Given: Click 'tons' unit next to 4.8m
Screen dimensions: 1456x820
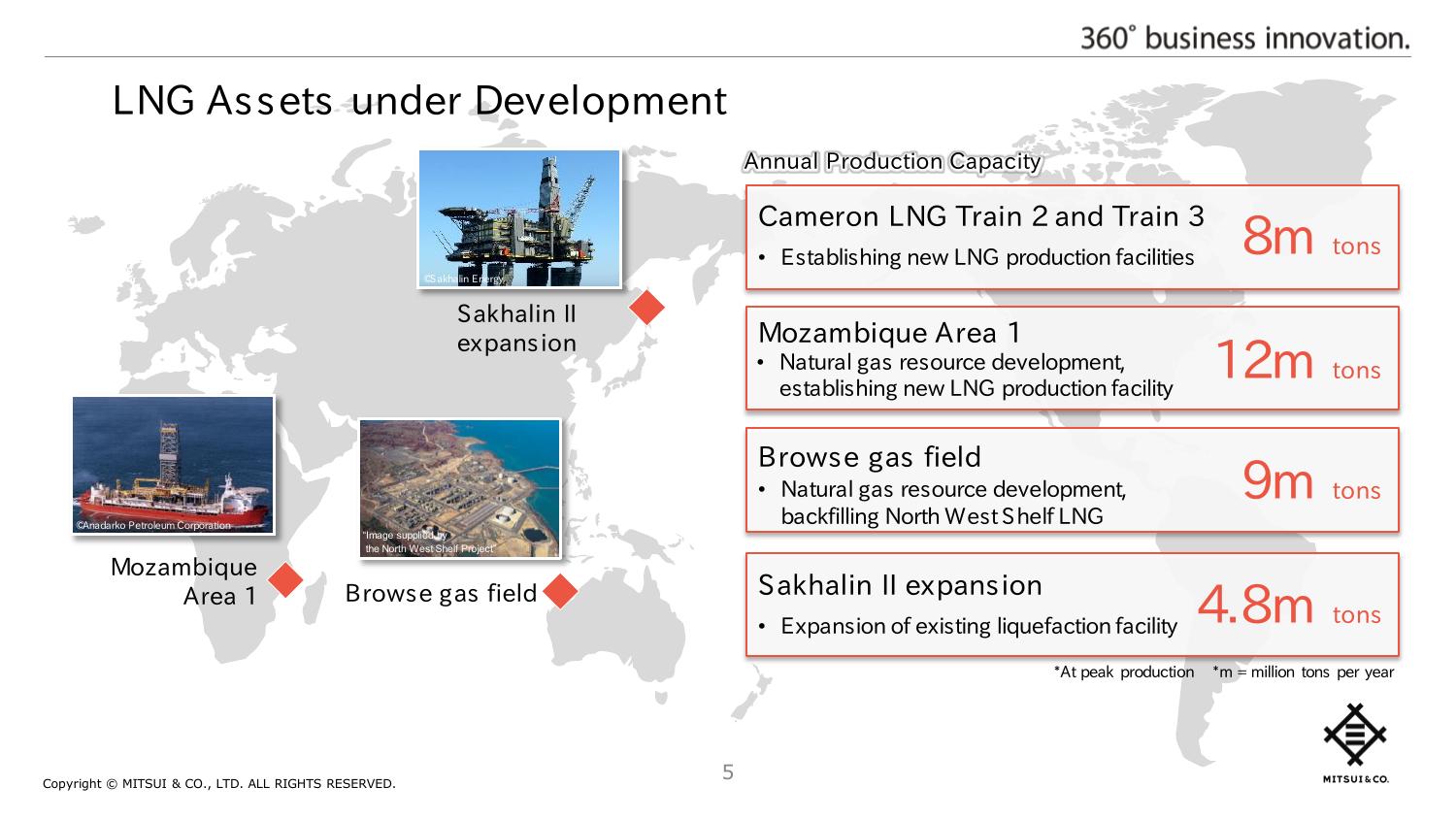Looking at the screenshot, I should [x=1356, y=614].
